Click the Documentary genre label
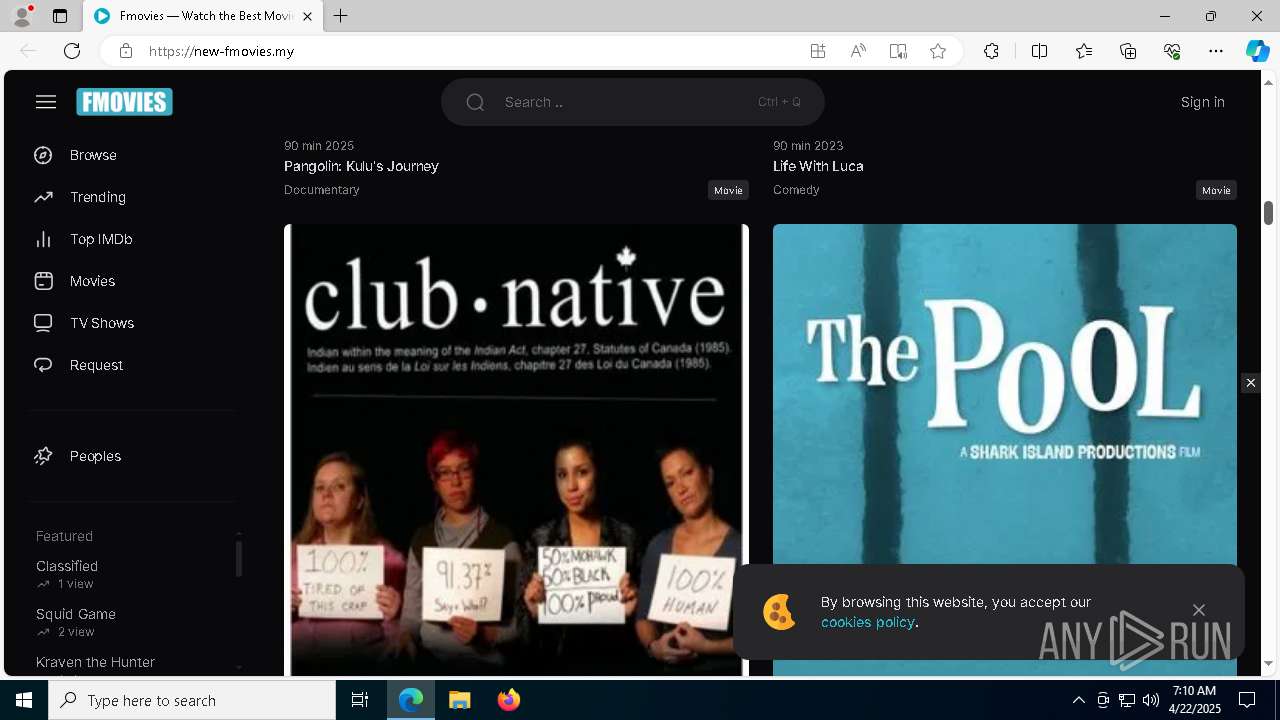1280x720 pixels. click(x=322, y=190)
